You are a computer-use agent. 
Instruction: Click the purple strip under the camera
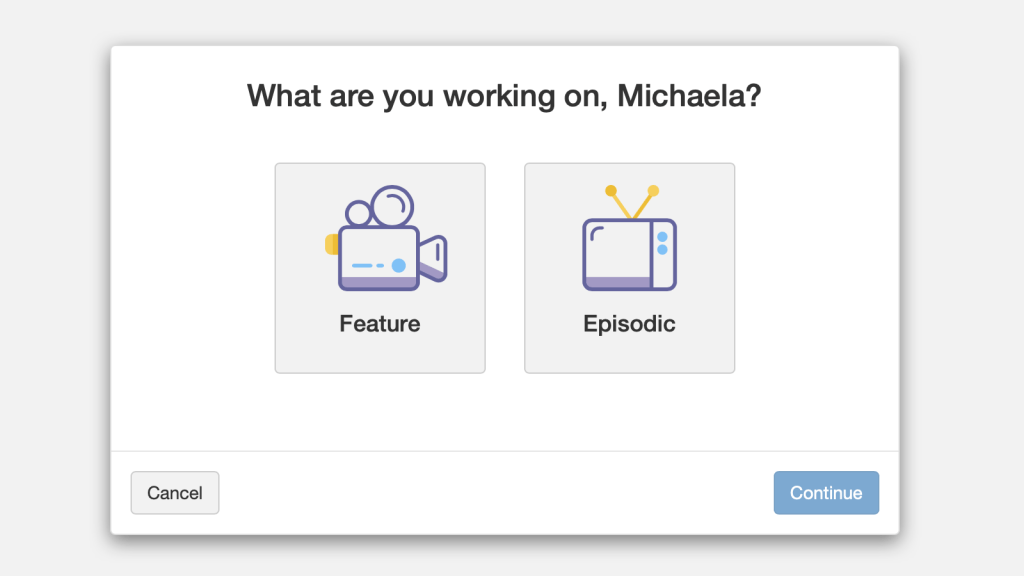(x=377, y=283)
